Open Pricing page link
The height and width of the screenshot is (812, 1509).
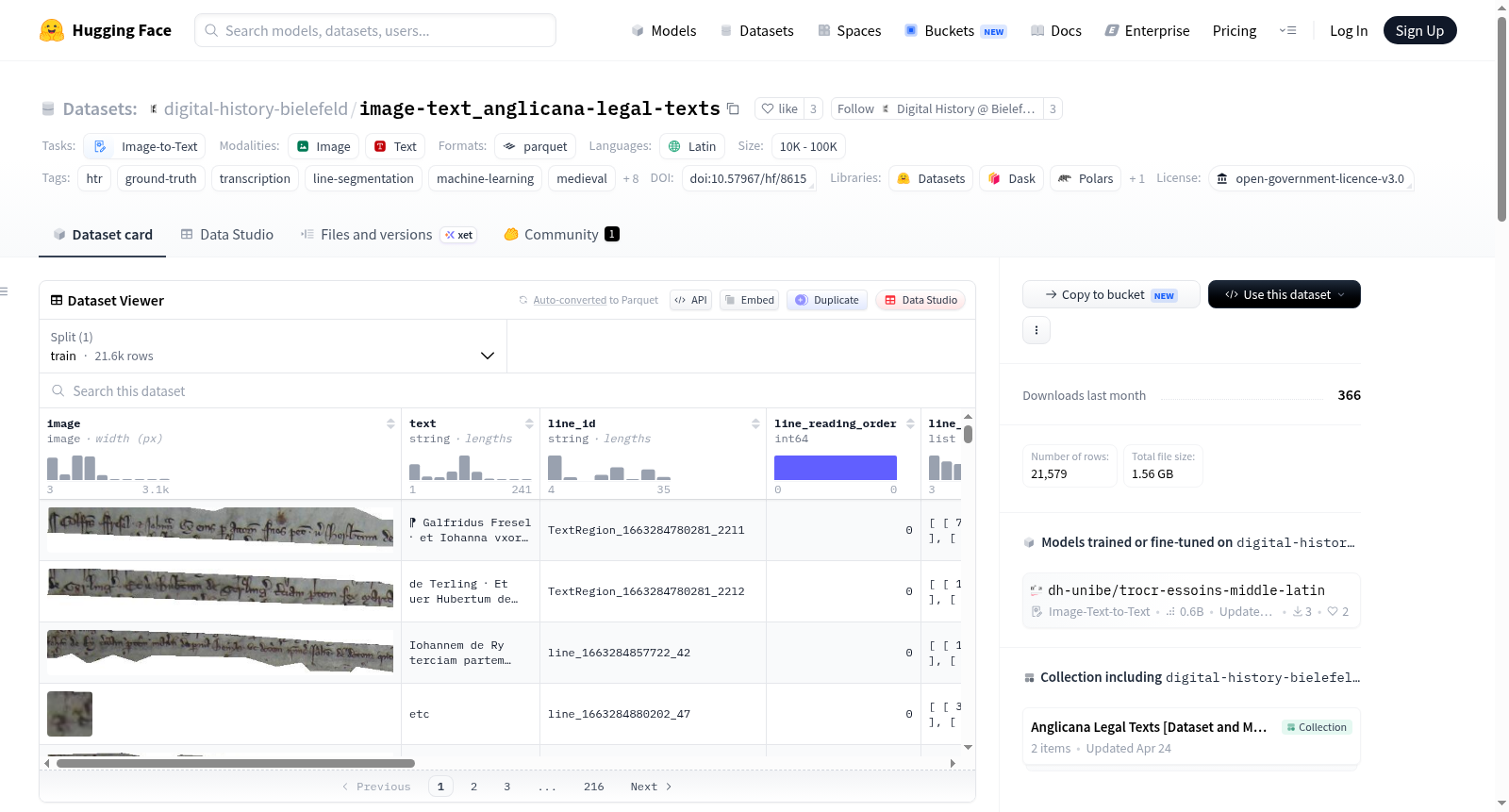tap(1235, 30)
